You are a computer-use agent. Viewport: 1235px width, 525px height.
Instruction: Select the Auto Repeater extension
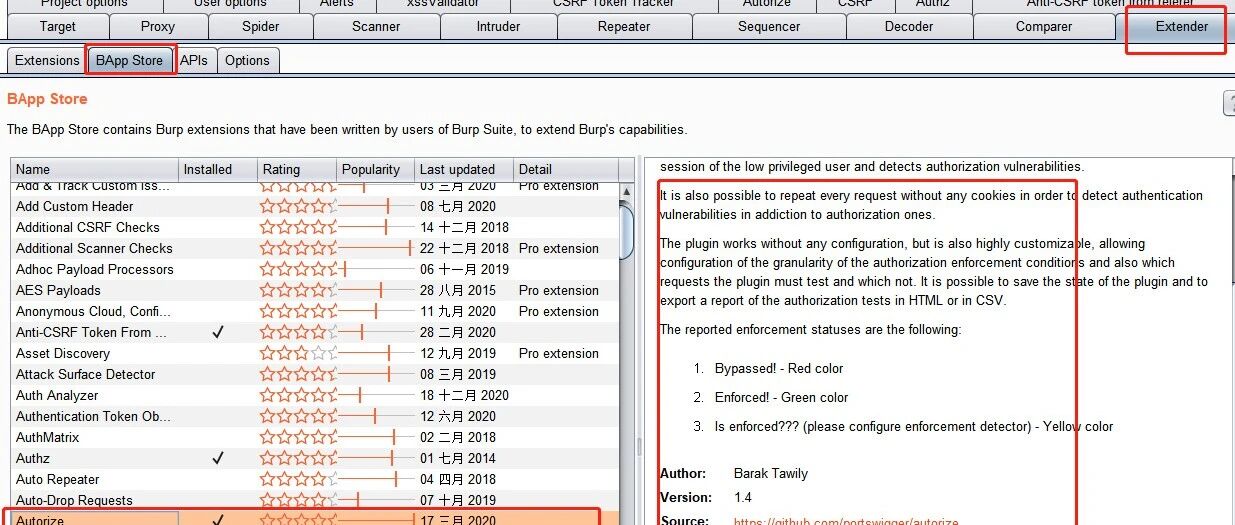tap(315, 479)
